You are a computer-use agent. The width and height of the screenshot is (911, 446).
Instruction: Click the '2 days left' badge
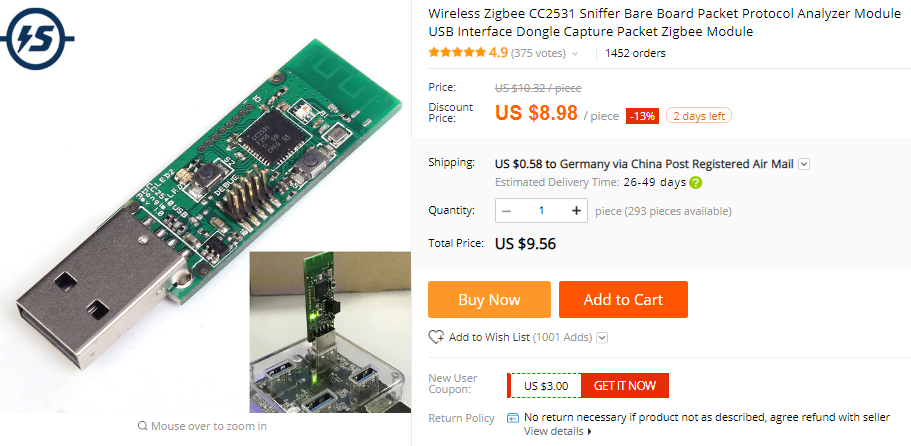point(699,116)
